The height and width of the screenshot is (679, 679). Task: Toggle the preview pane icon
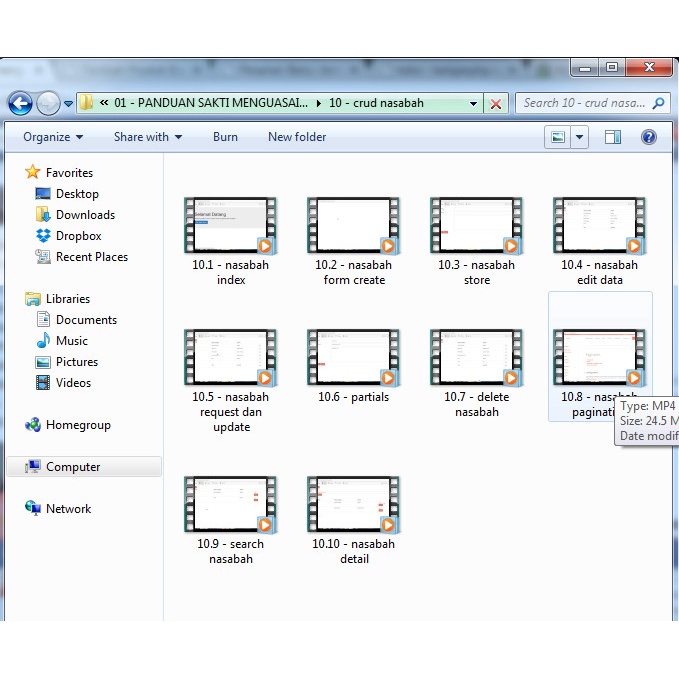[x=613, y=137]
